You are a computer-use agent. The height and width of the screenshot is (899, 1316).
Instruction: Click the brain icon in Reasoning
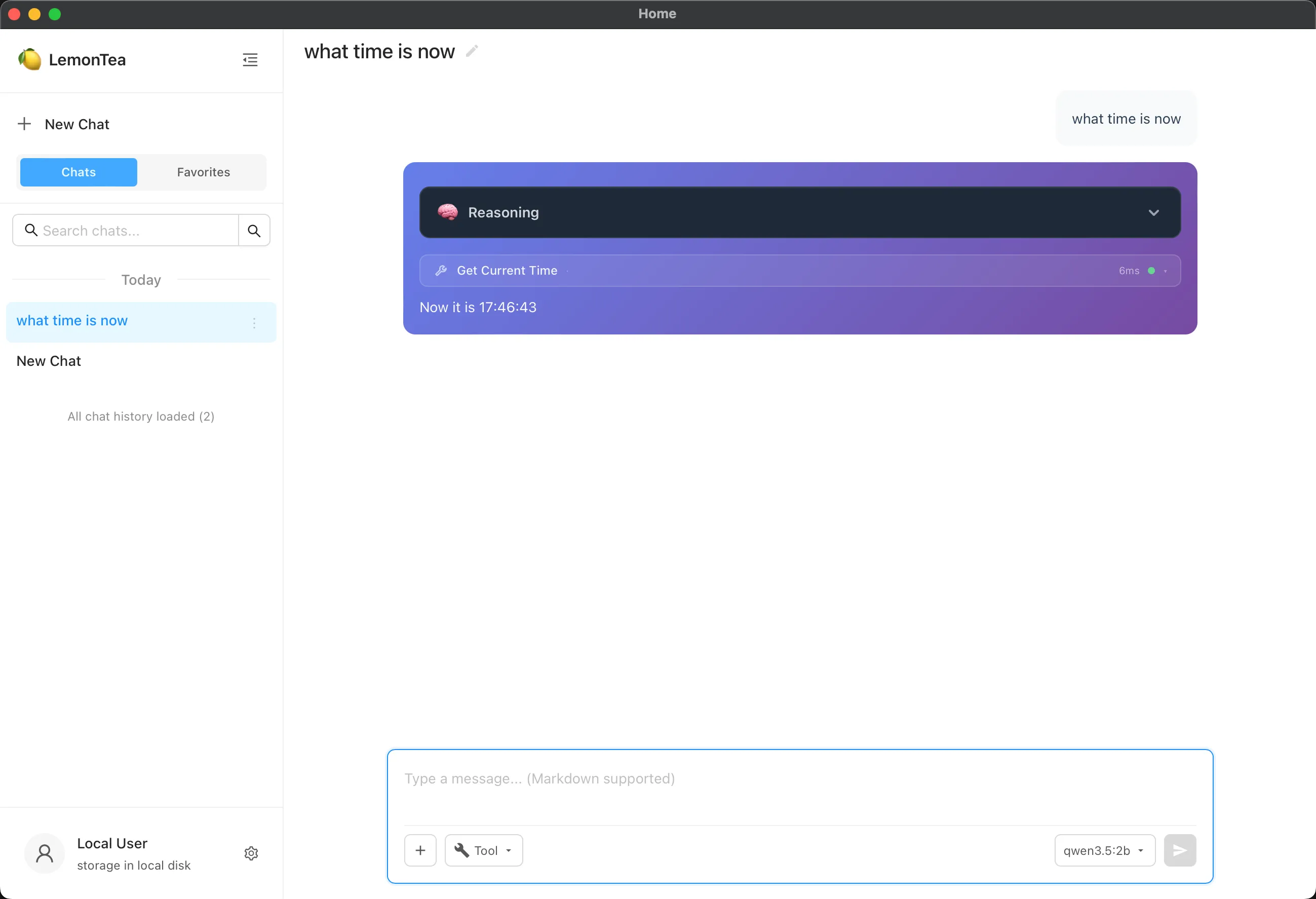tap(447, 212)
